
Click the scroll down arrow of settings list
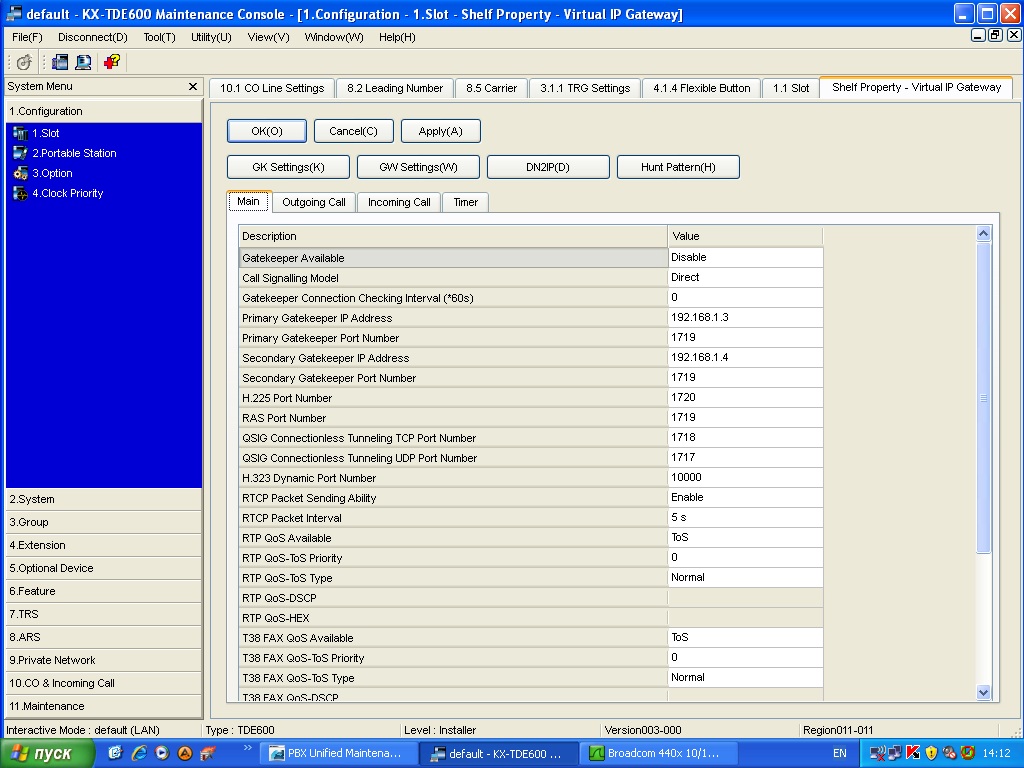tap(982, 692)
